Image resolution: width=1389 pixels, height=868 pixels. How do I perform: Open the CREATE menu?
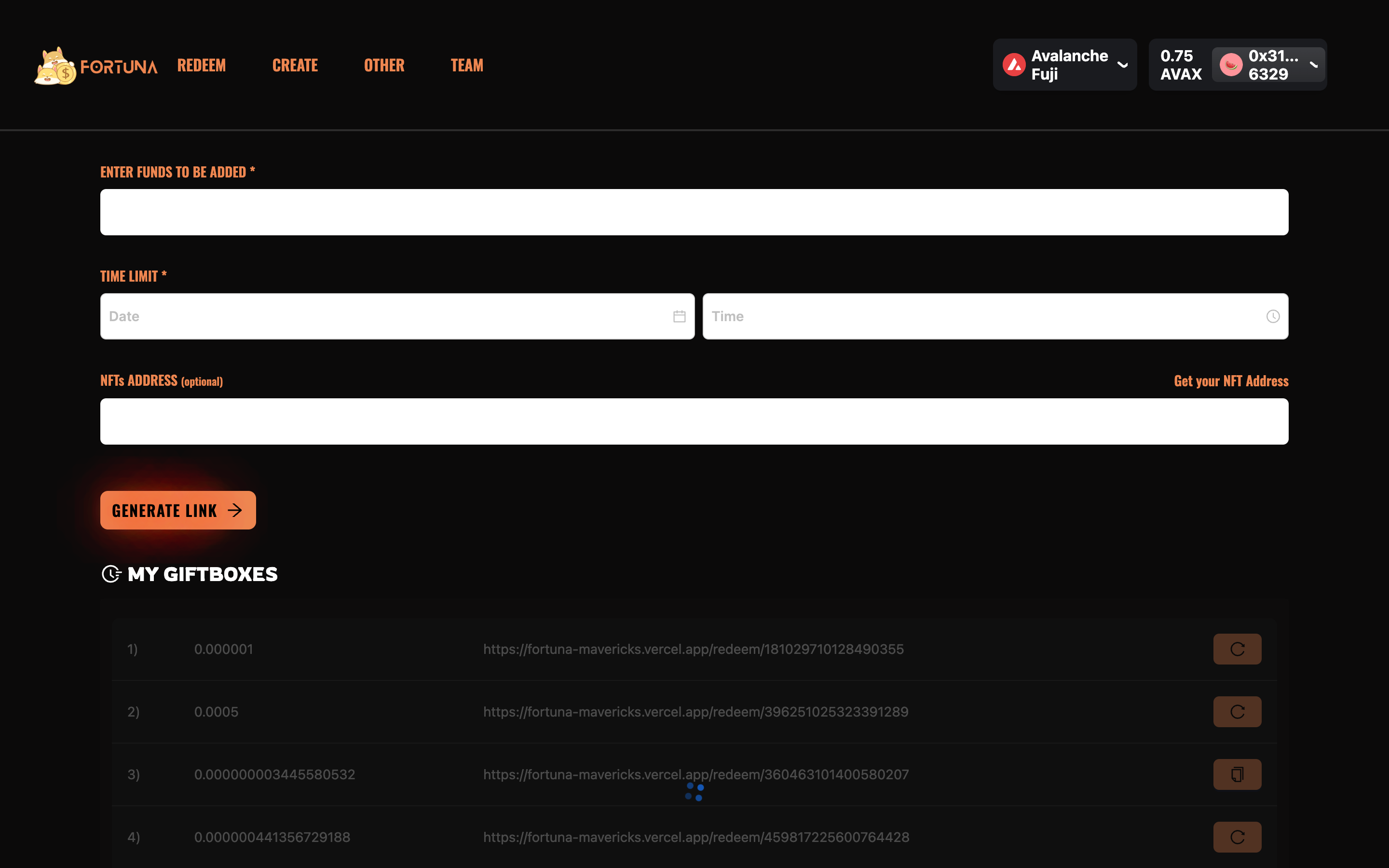point(295,66)
